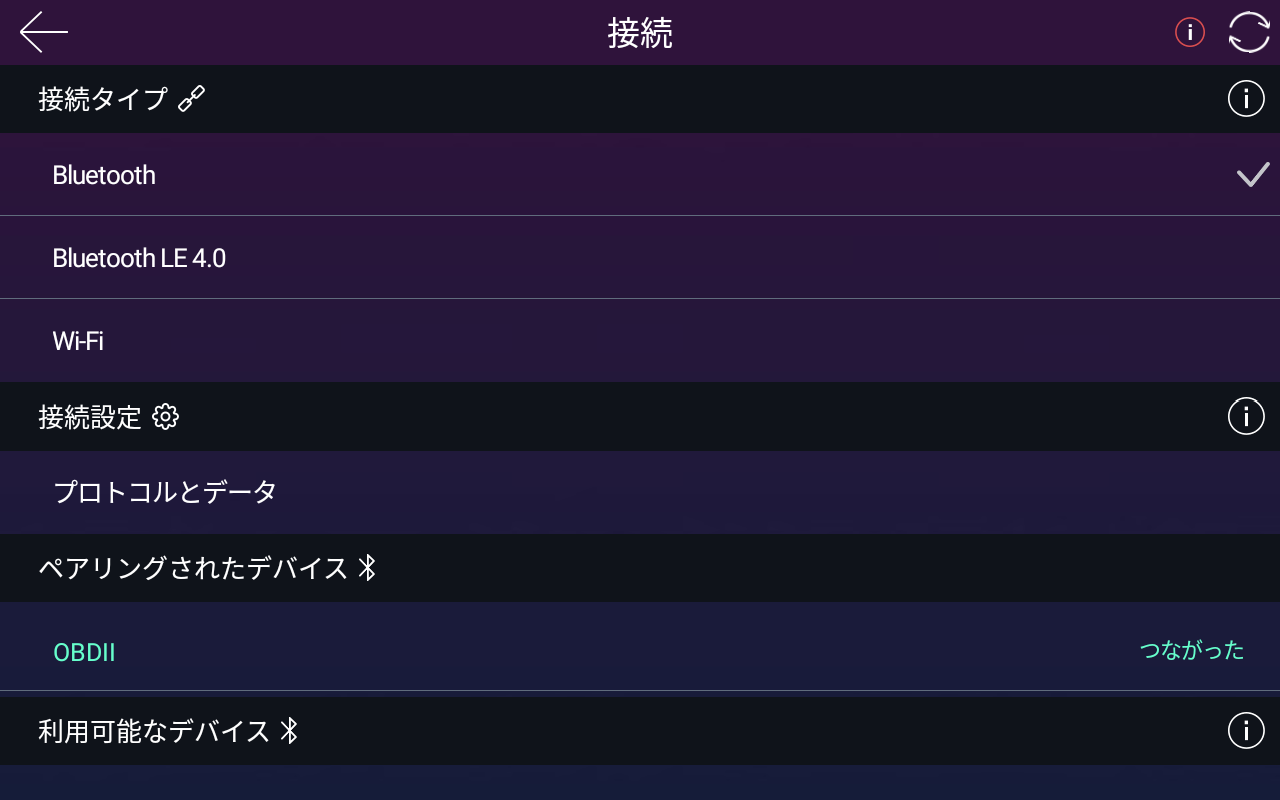
Task: Click the checkmark on the Bluetooth row
Action: coord(1253,175)
